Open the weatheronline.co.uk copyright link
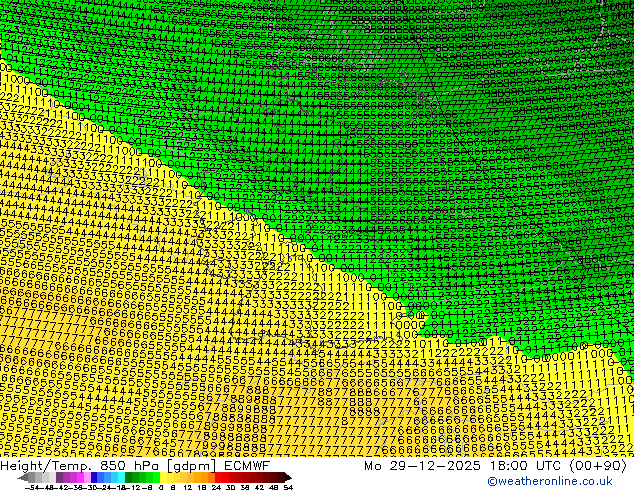The width and height of the screenshot is (634, 490). pyautogui.click(x=550, y=481)
